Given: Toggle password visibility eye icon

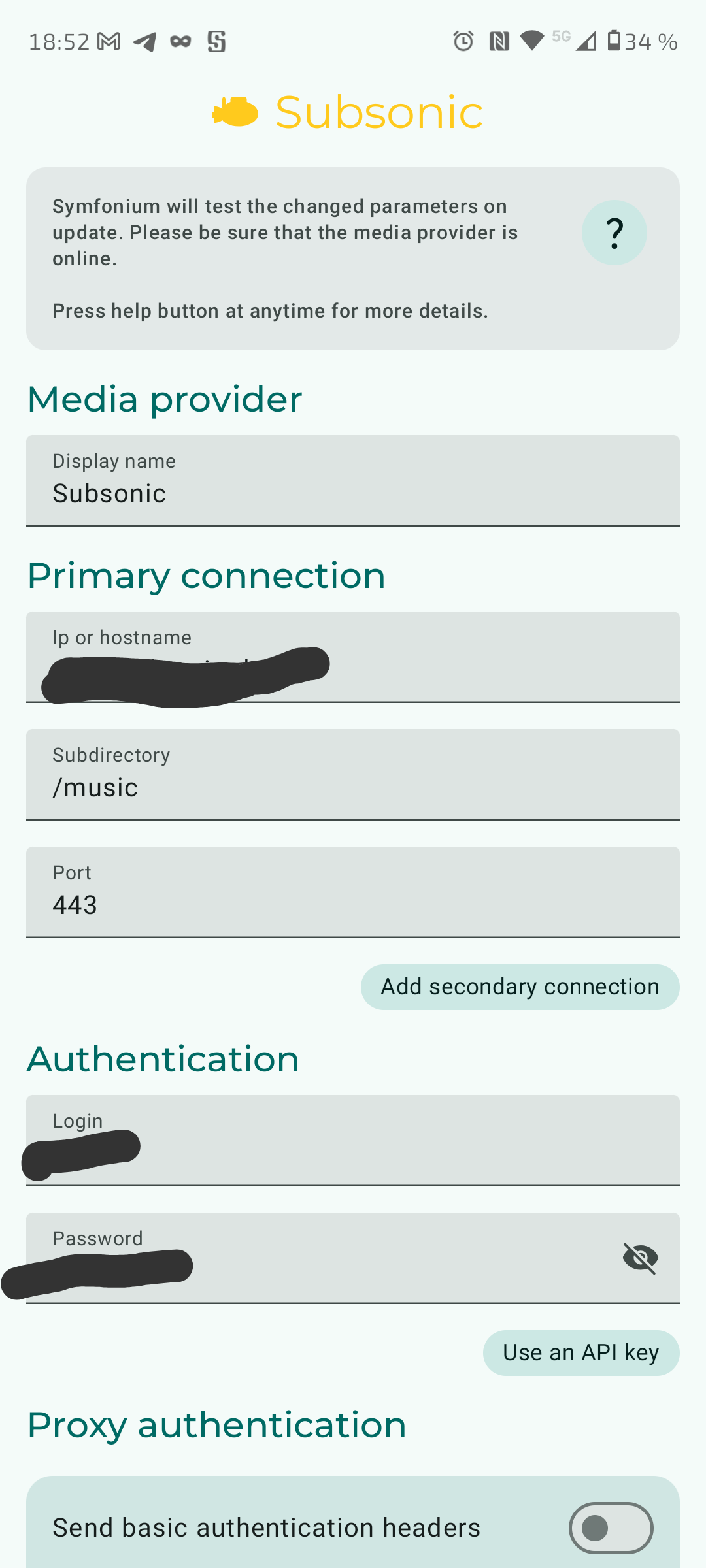Looking at the screenshot, I should (640, 1258).
